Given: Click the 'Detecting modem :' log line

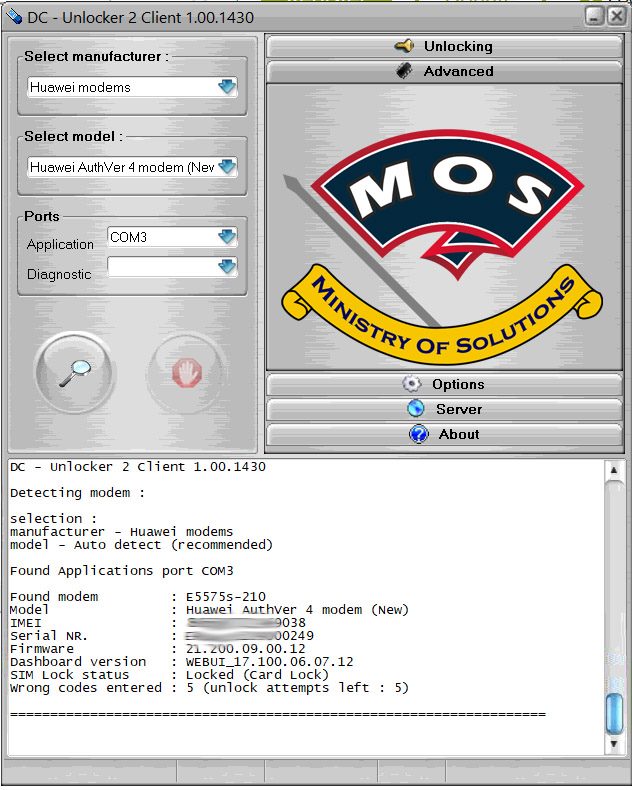Looking at the screenshot, I should (x=78, y=493).
